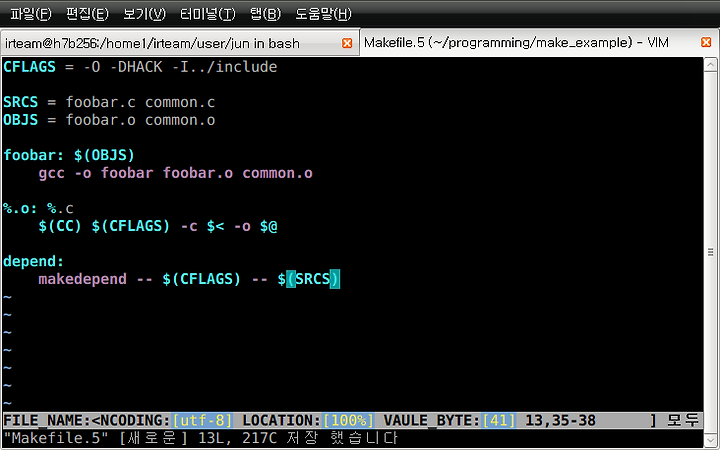
Task: Click the [100%] location indicator
Action: [349, 420]
